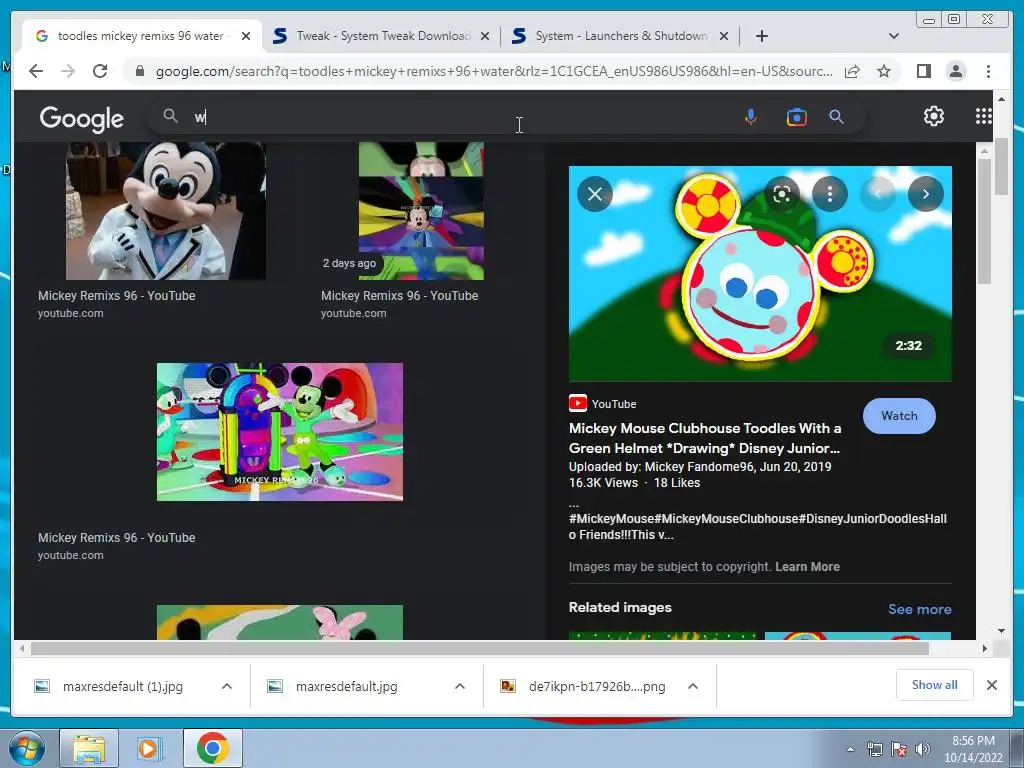Switch to the Tweak - System Tweak tab

pos(382,36)
